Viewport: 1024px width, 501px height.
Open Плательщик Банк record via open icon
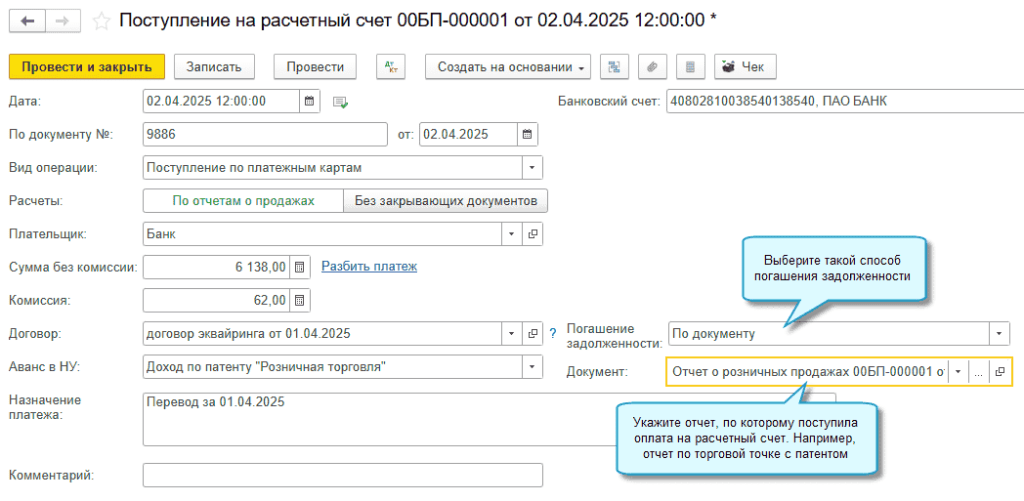point(533,234)
